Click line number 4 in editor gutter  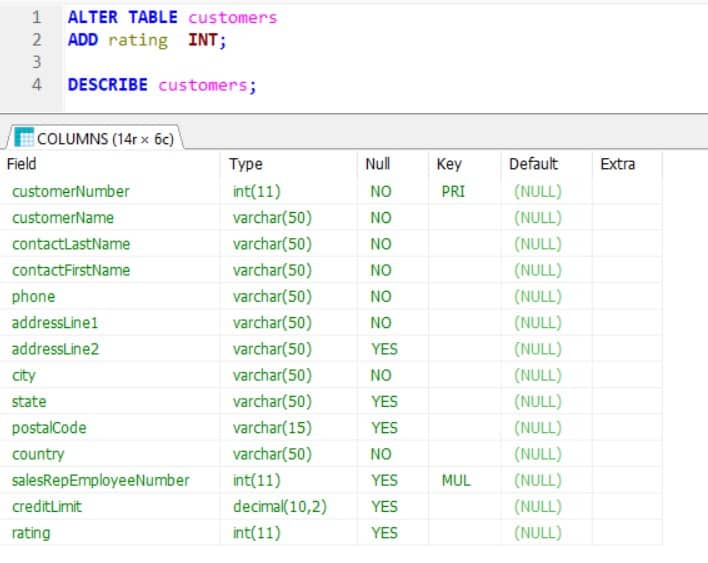tap(37, 84)
